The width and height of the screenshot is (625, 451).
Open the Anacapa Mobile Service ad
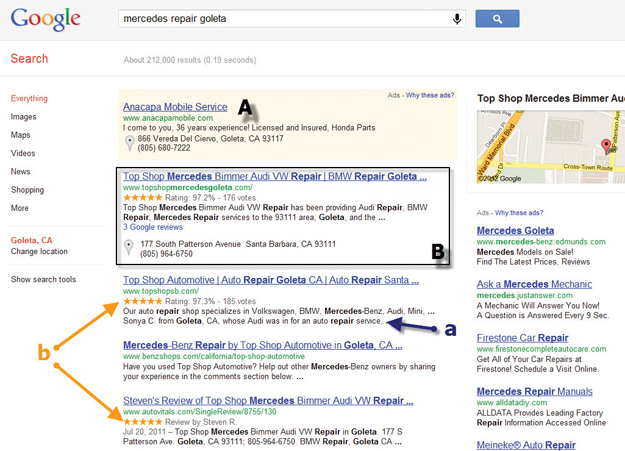point(175,107)
